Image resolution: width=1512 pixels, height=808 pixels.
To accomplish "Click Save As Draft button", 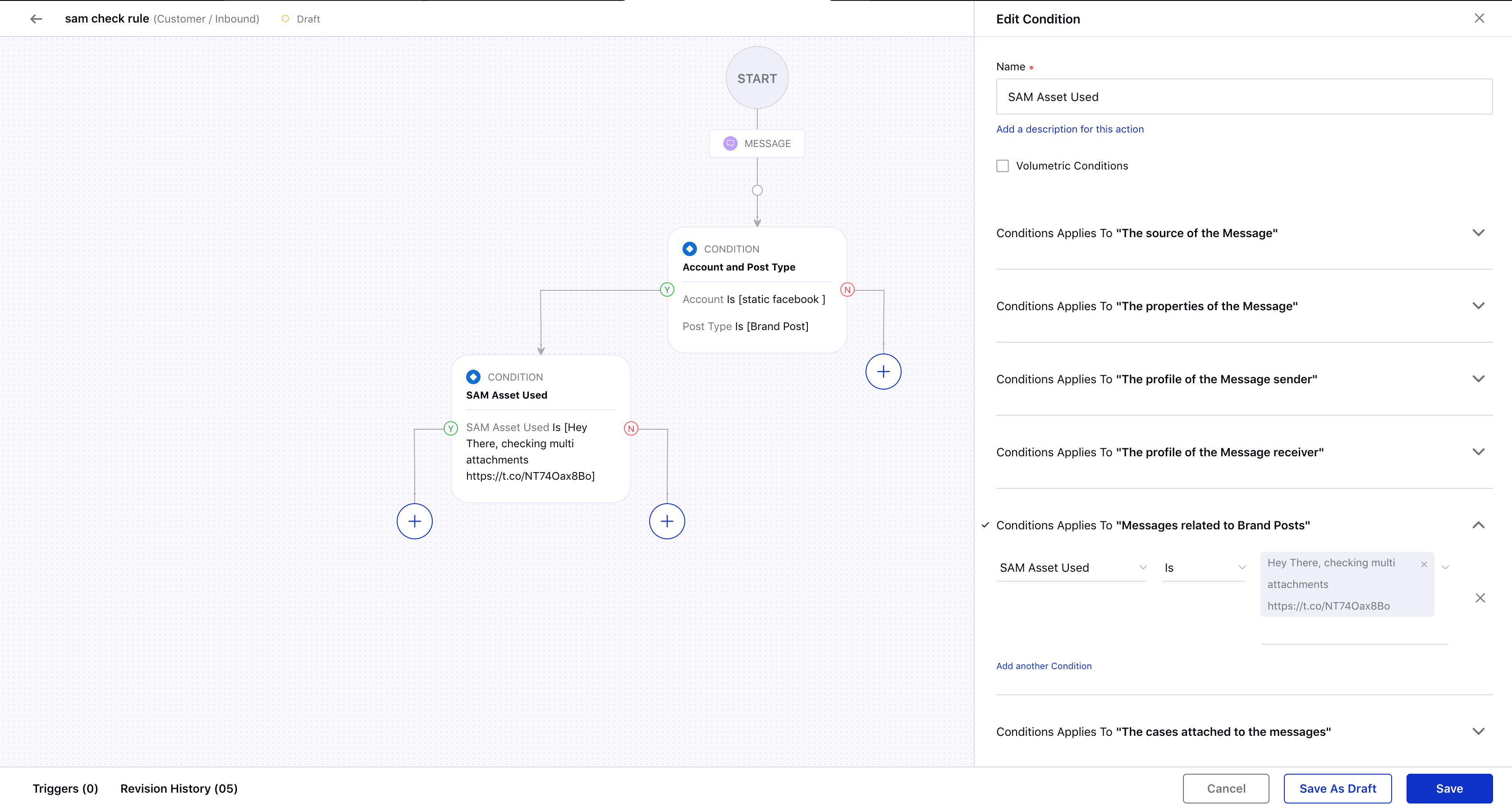I will click(1337, 788).
